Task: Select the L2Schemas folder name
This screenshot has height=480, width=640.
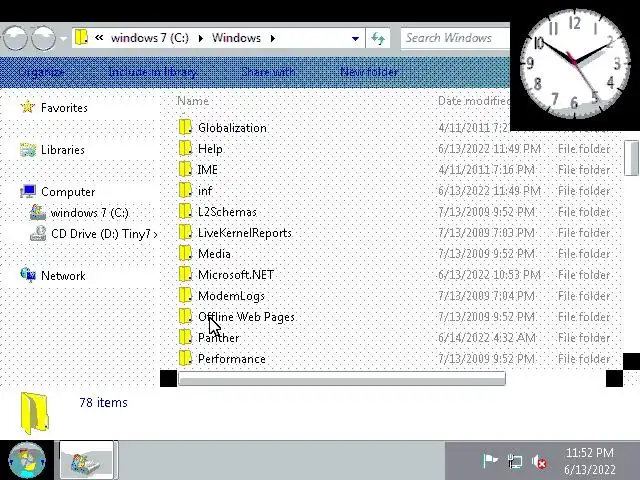Action: (227, 212)
